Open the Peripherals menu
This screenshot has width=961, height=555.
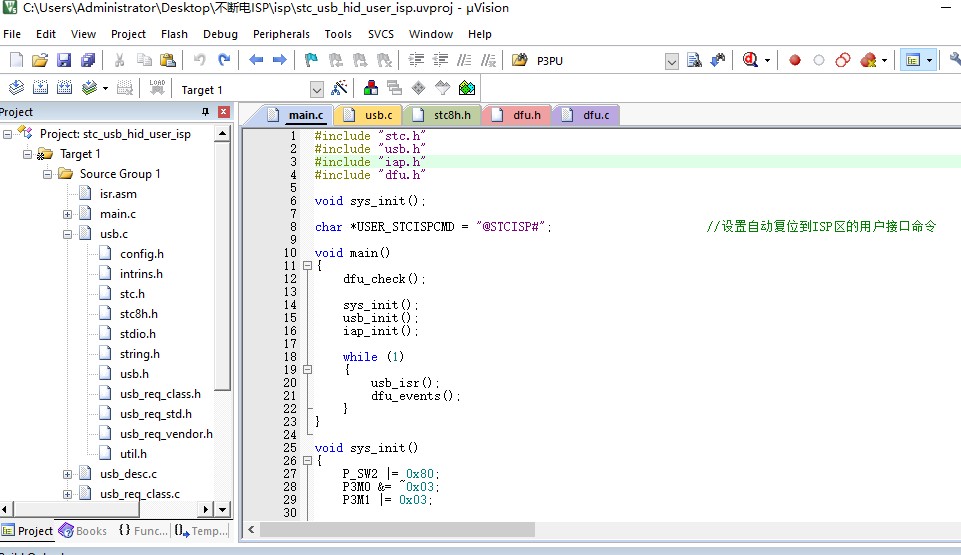[281, 34]
